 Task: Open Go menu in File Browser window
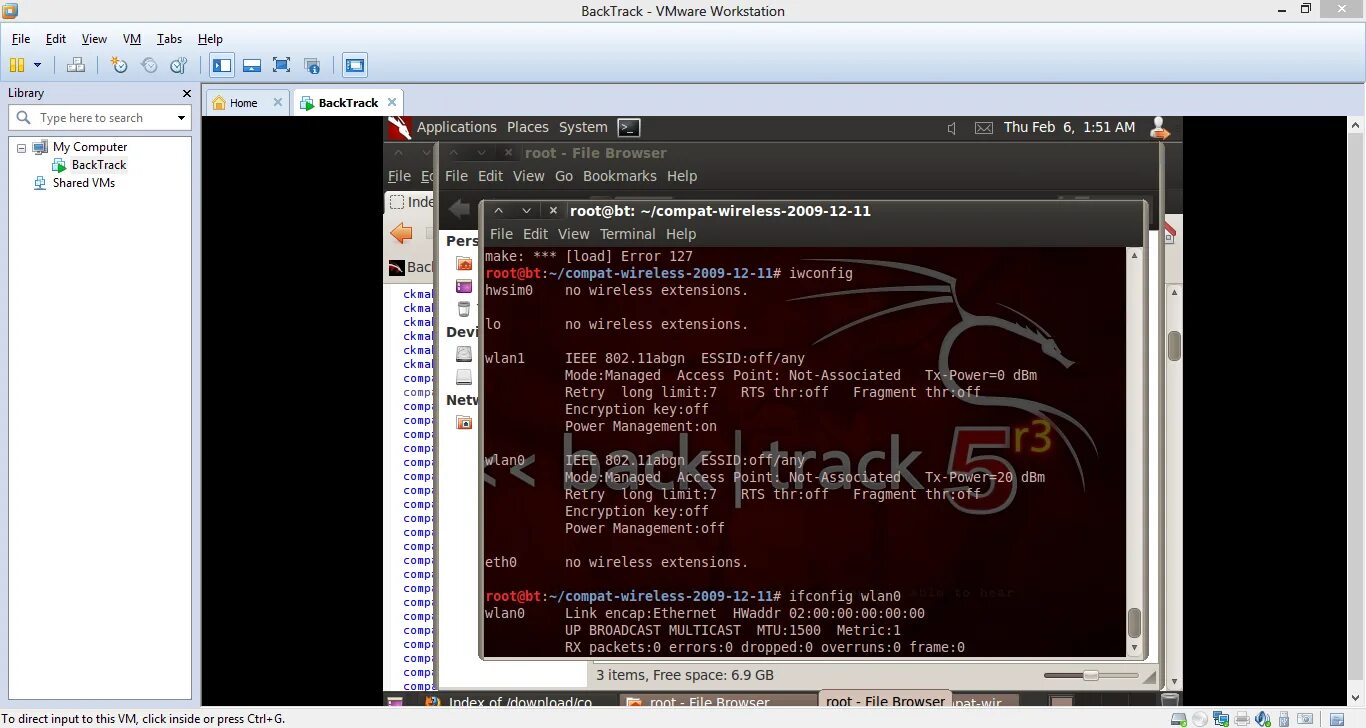tap(564, 176)
